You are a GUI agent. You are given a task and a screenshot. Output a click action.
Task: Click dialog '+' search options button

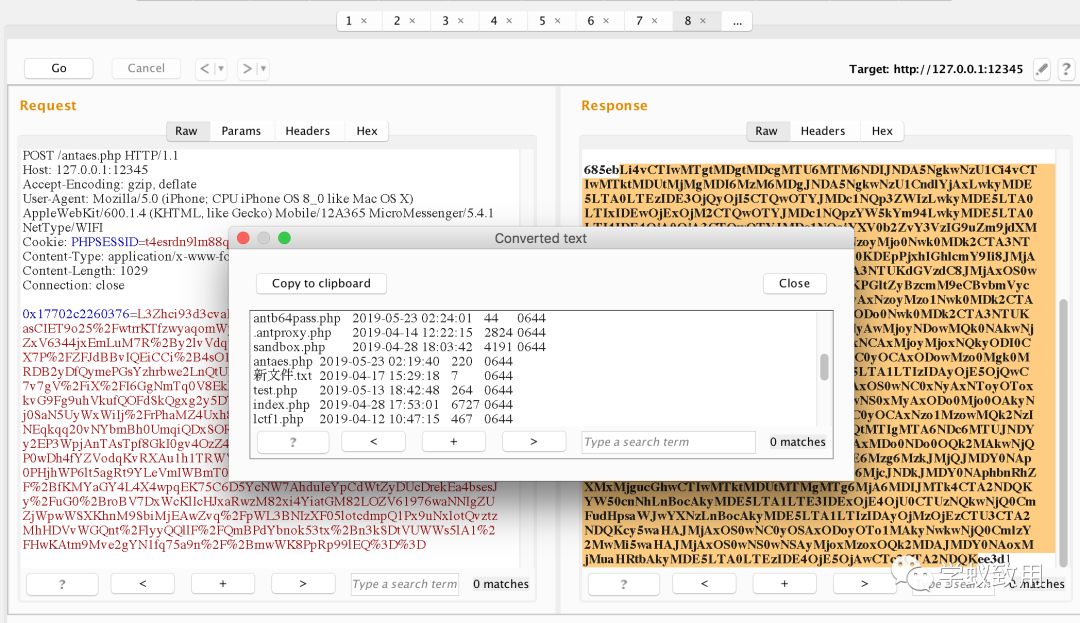(x=453, y=442)
